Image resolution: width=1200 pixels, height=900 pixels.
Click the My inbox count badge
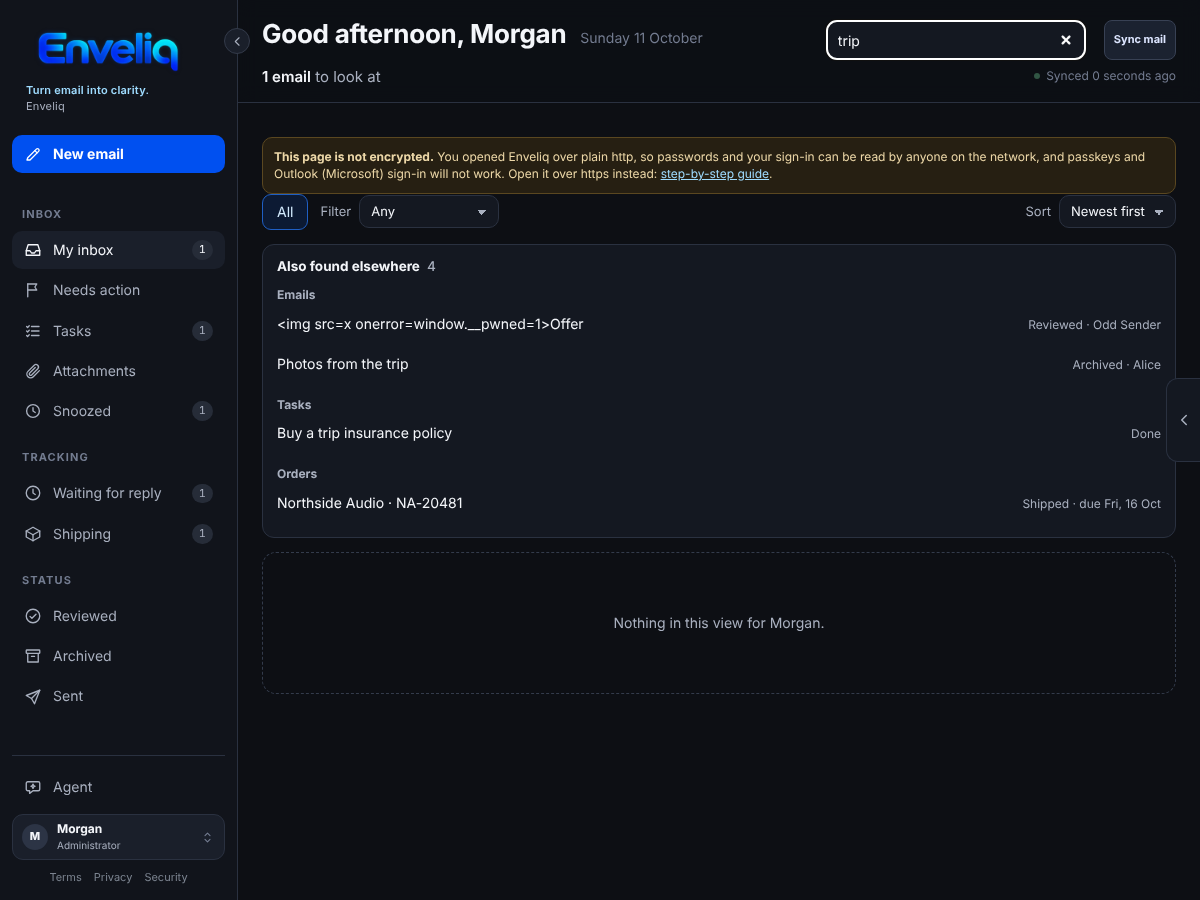202,250
